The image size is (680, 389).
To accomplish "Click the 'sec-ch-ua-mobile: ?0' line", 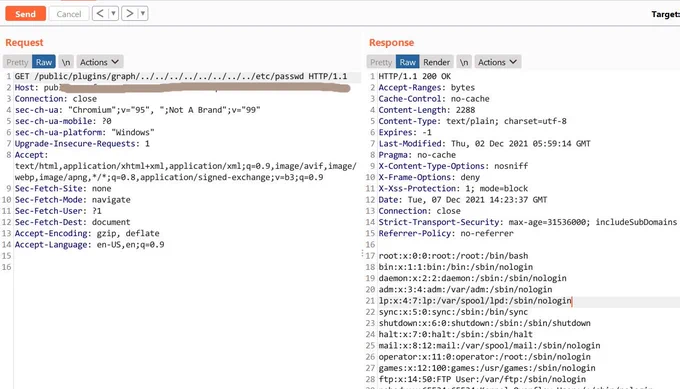I will pos(63,121).
